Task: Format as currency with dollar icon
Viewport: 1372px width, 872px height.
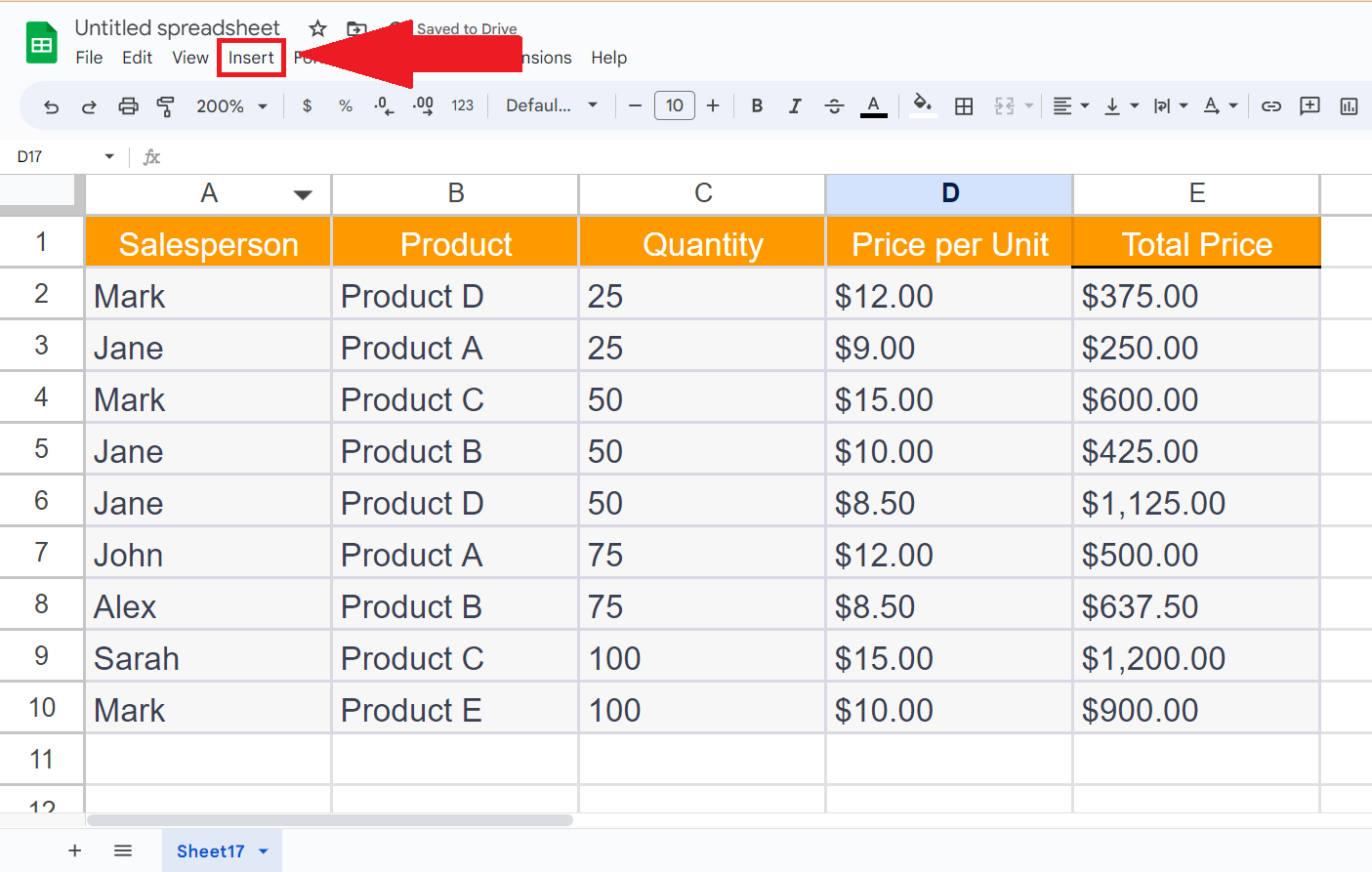Action: point(307,105)
